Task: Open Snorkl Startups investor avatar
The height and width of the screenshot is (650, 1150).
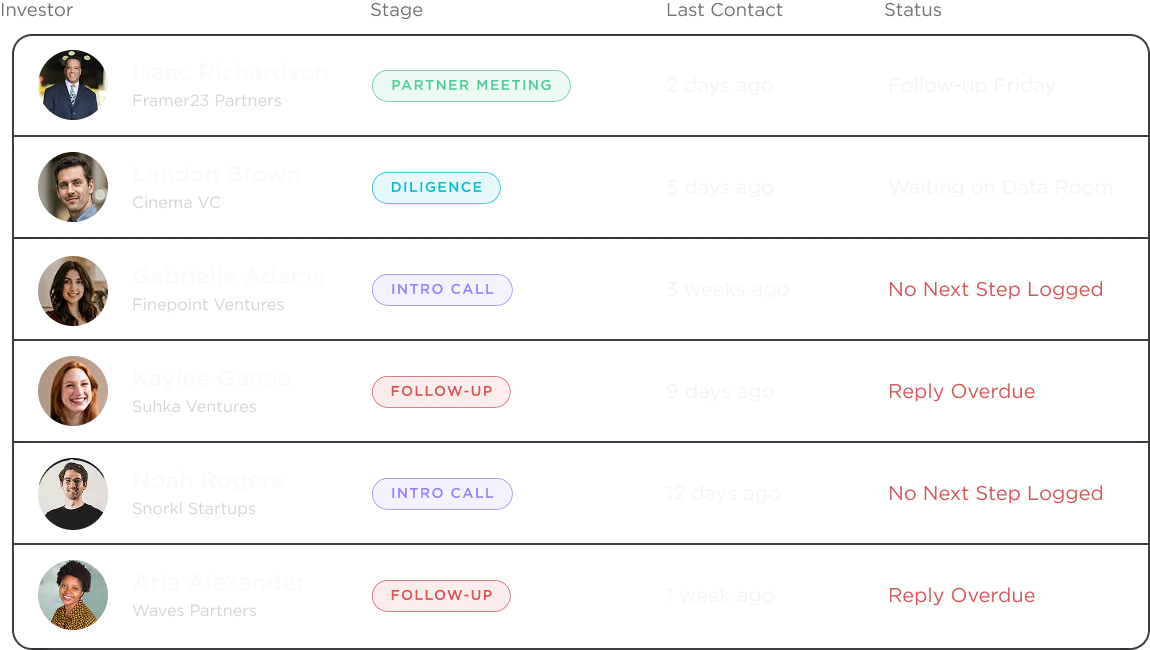Action: (x=73, y=494)
